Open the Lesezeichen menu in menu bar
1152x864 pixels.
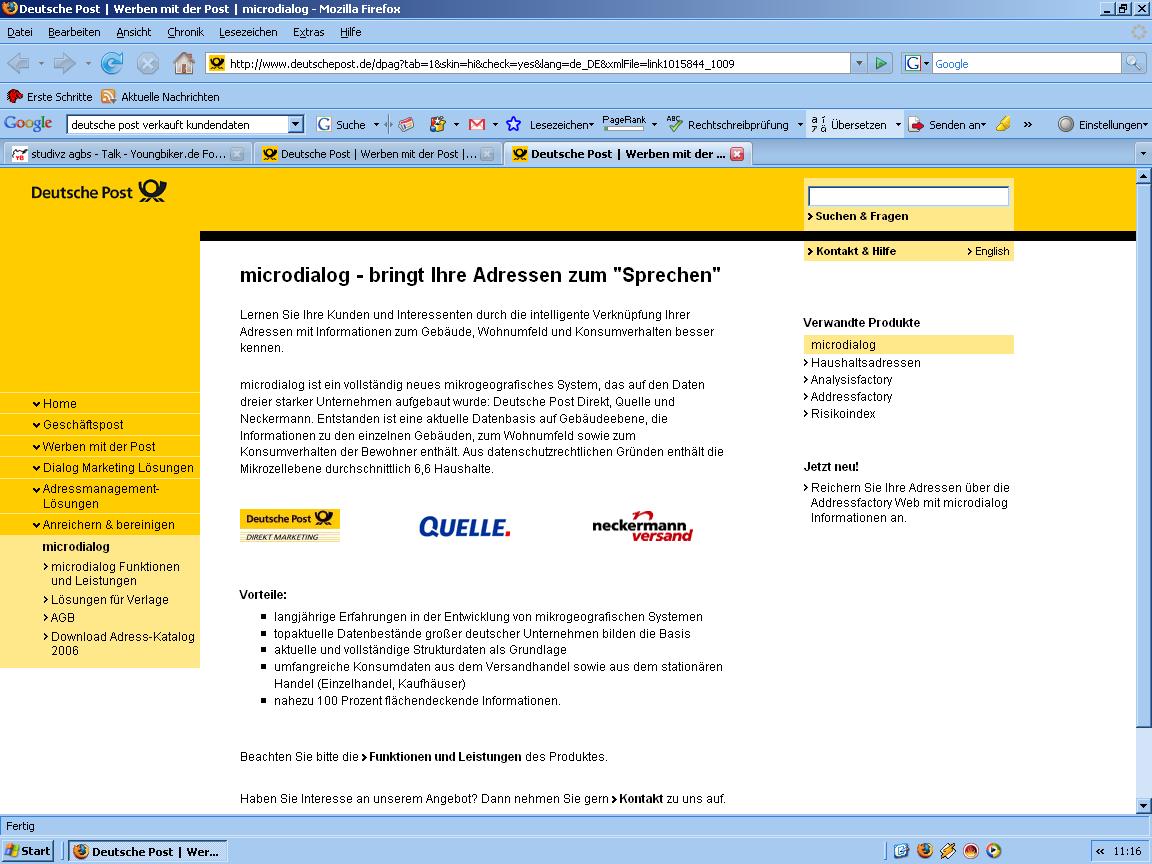click(x=248, y=32)
